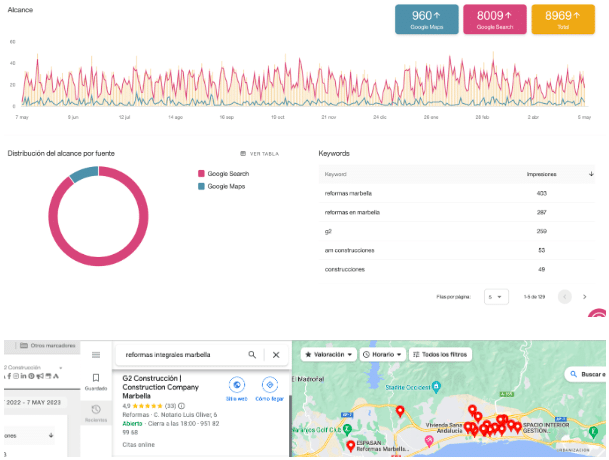Go to next keywords page
This screenshot has width=609, height=460.
[x=590, y=297]
